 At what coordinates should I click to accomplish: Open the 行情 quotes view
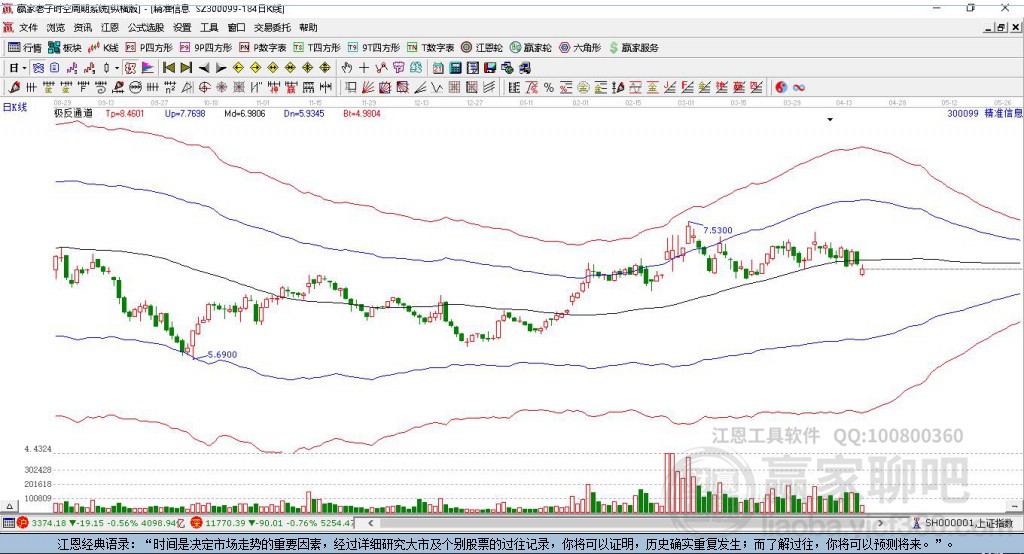coord(25,48)
